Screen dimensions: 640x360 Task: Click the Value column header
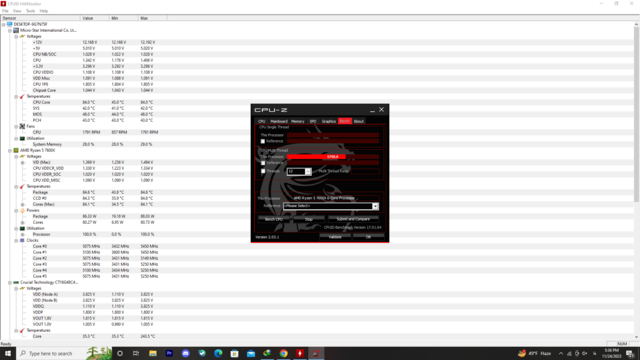(x=95, y=18)
